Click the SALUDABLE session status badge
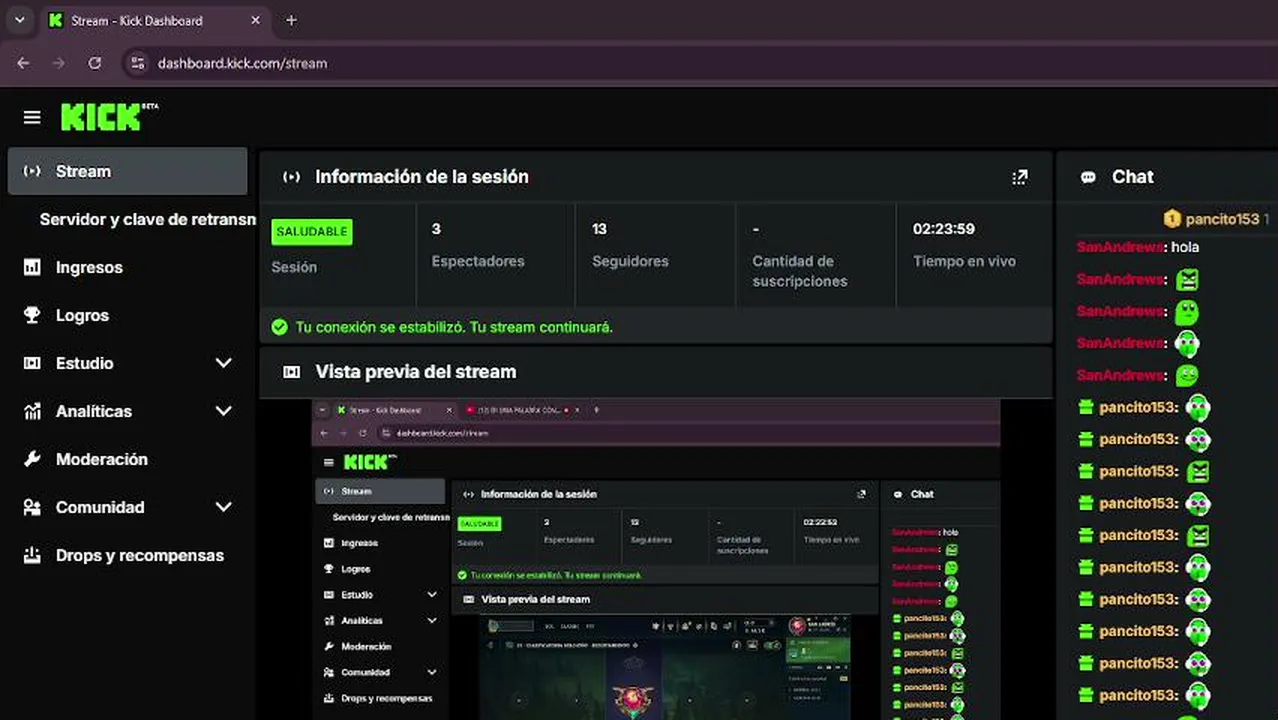The width and height of the screenshot is (1278, 720). 312,232
